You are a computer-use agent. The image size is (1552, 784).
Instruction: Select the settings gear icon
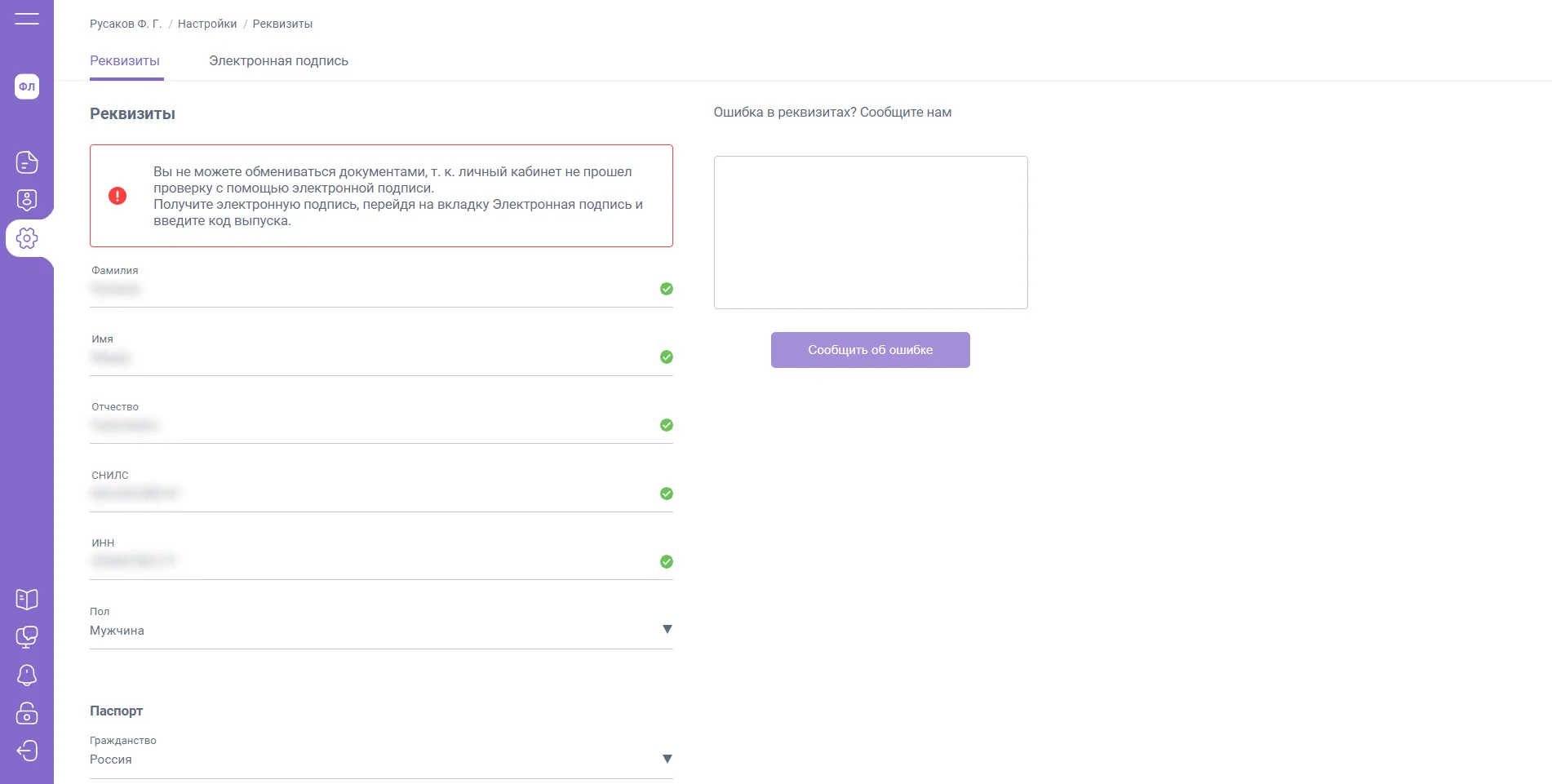coord(27,238)
